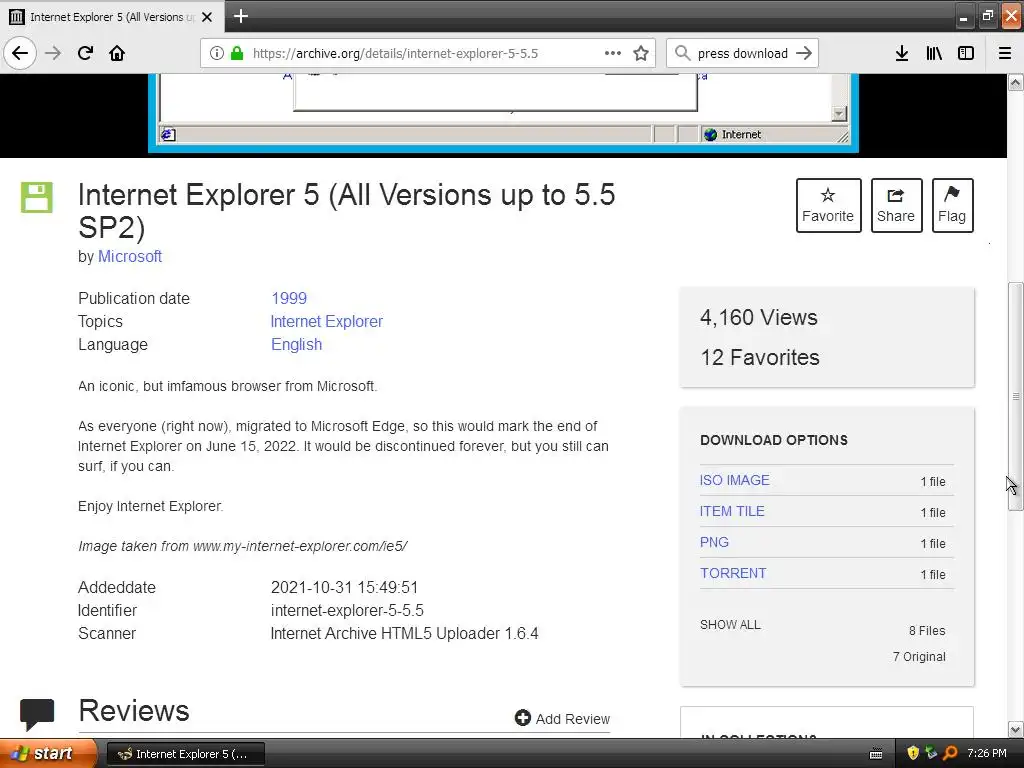Click the Add Review link
This screenshot has height=768, width=1024.
[x=562, y=718]
